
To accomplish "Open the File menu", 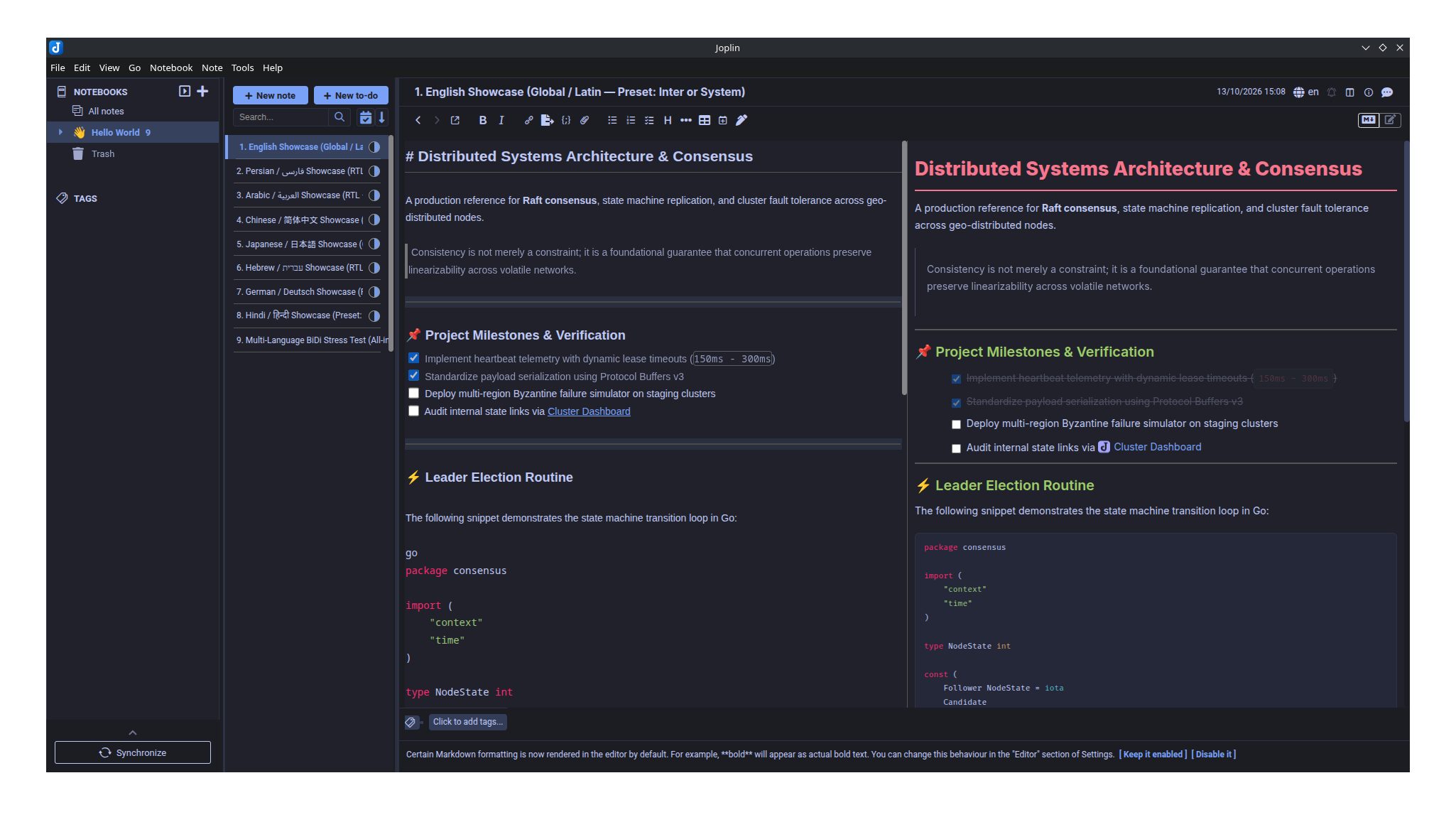I will click(x=58, y=68).
